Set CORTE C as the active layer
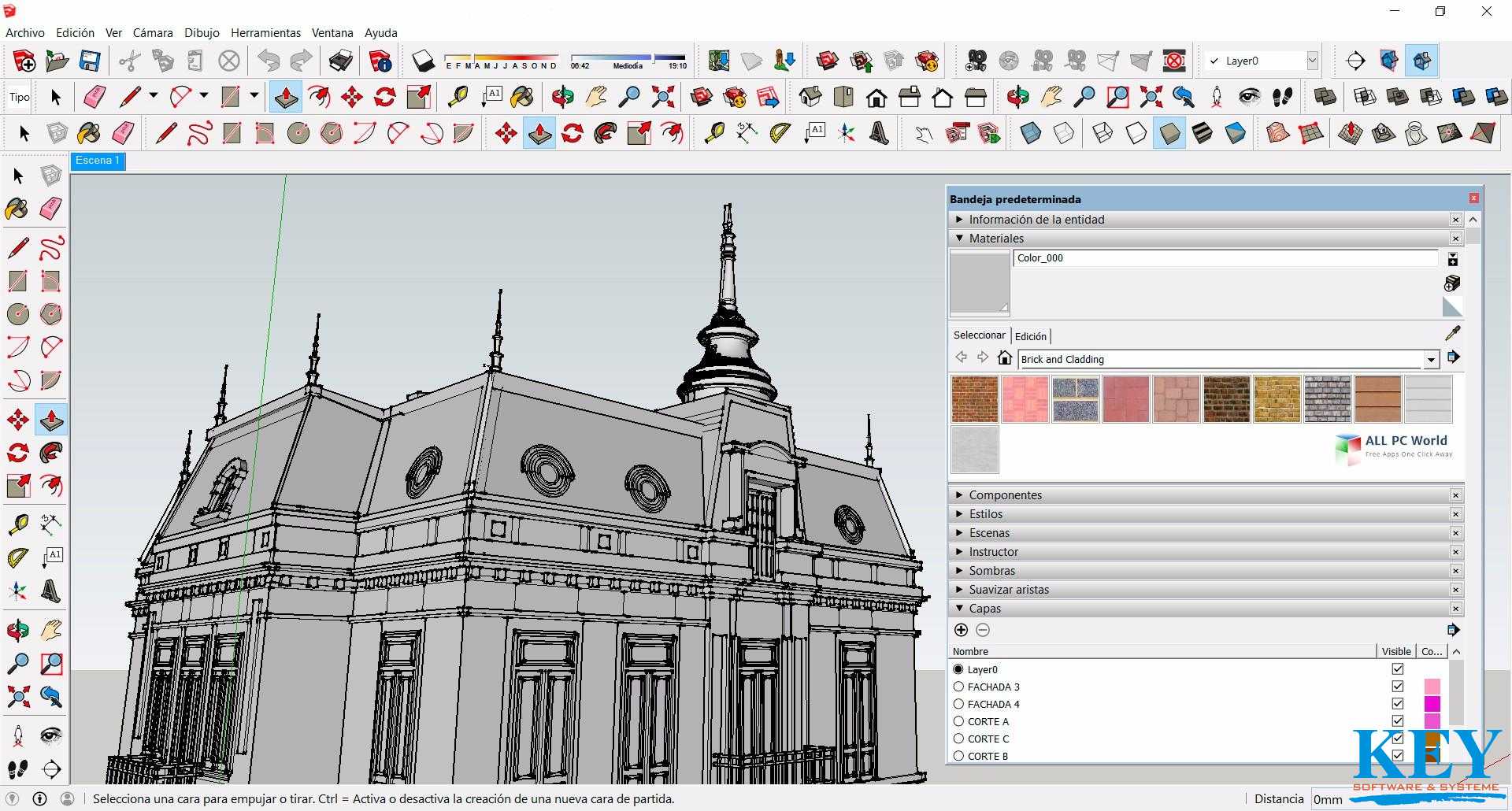1512x811 pixels. coord(958,739)
